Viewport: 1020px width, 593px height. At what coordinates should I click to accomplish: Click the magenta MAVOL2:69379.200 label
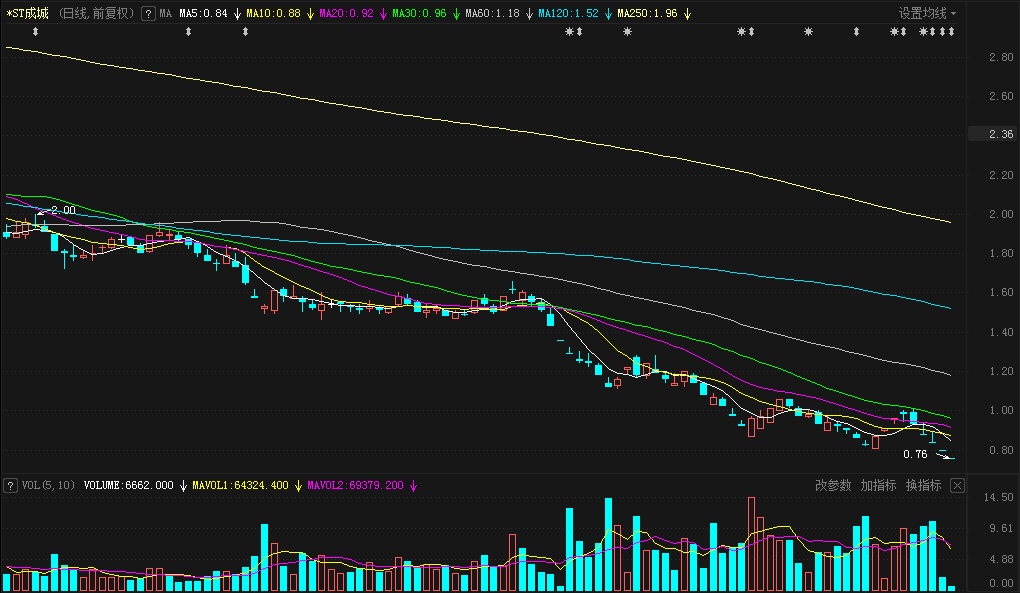tap(355, 485)
